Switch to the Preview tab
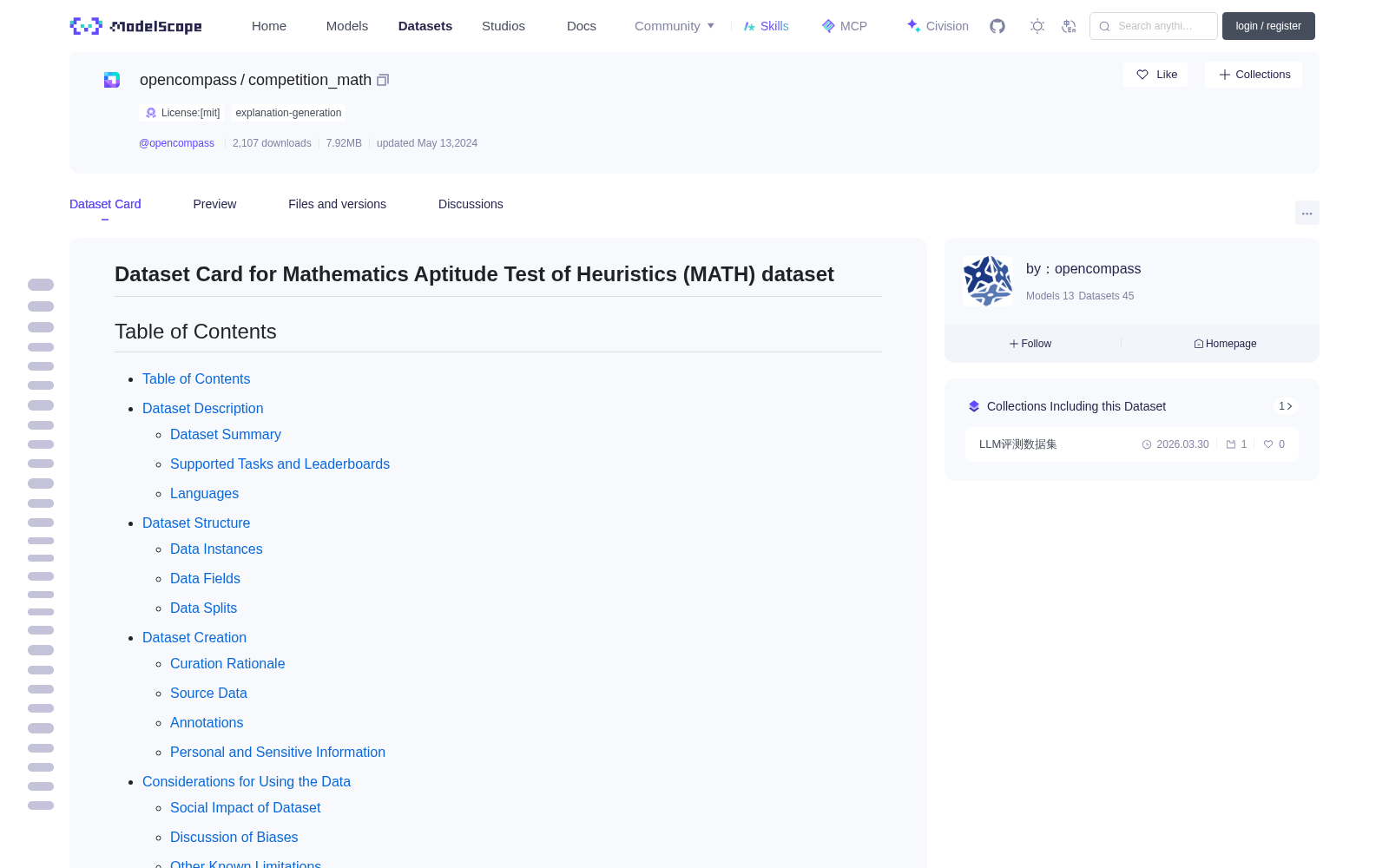The image size is (1389, 868). point(214,204)
